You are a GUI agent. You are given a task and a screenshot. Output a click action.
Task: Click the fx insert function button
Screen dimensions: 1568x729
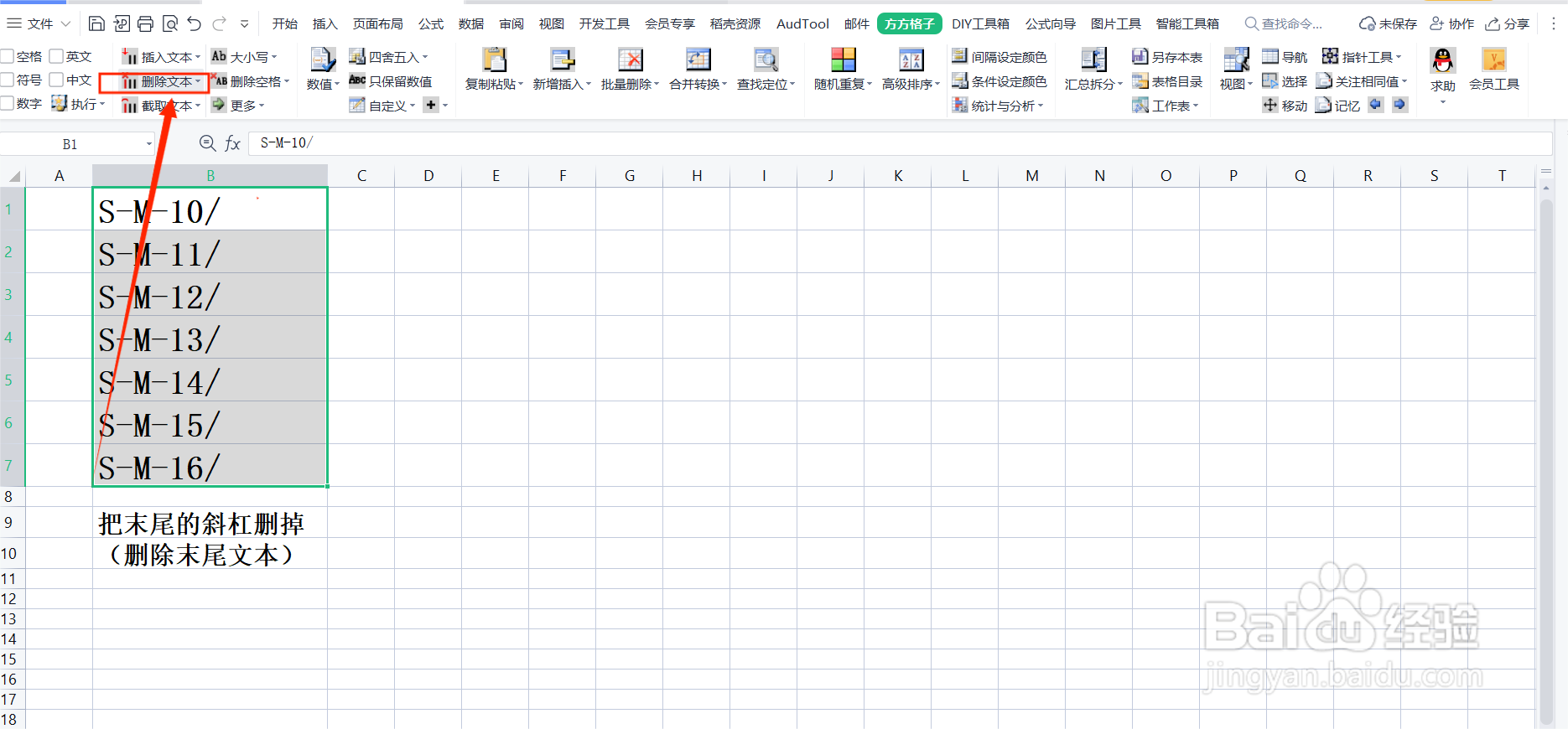click(x=232, y=143)
